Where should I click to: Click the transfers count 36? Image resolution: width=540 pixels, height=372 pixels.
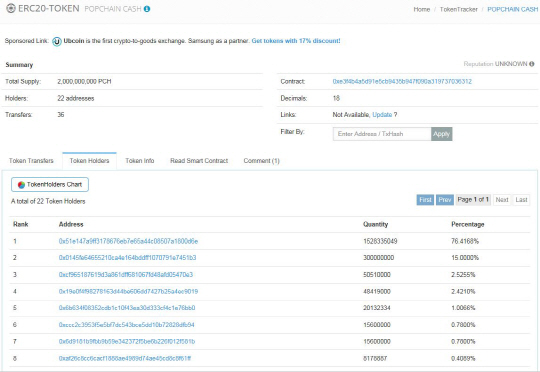click(61, 115)
